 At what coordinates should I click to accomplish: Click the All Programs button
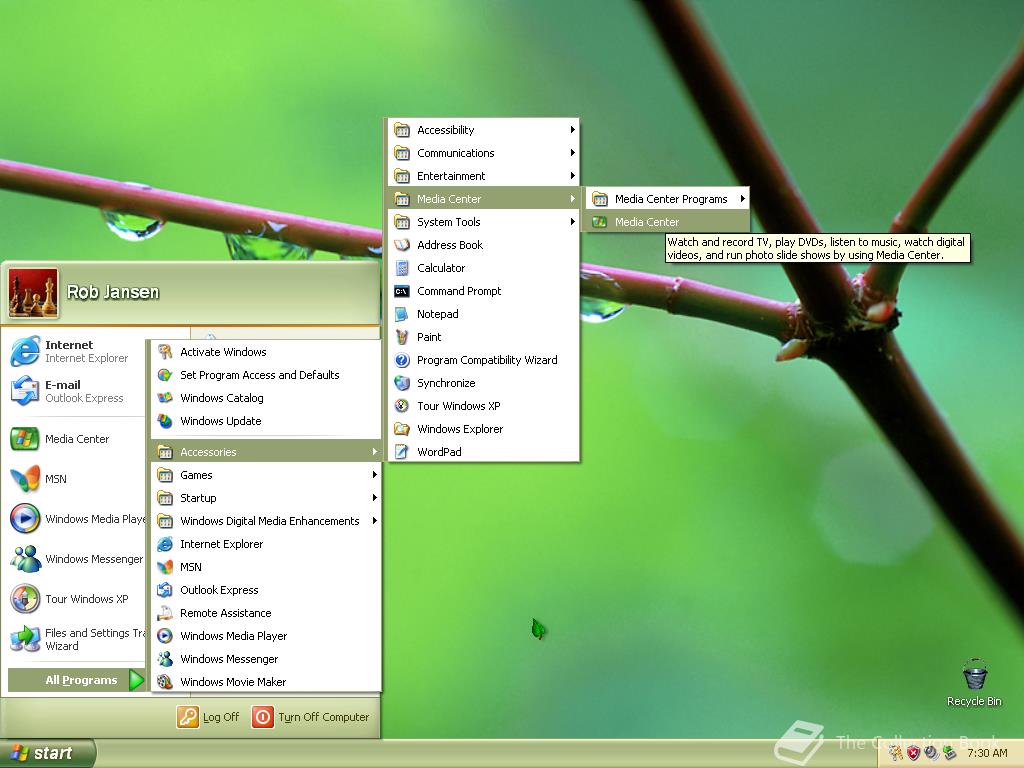click(x=76, y=680)
